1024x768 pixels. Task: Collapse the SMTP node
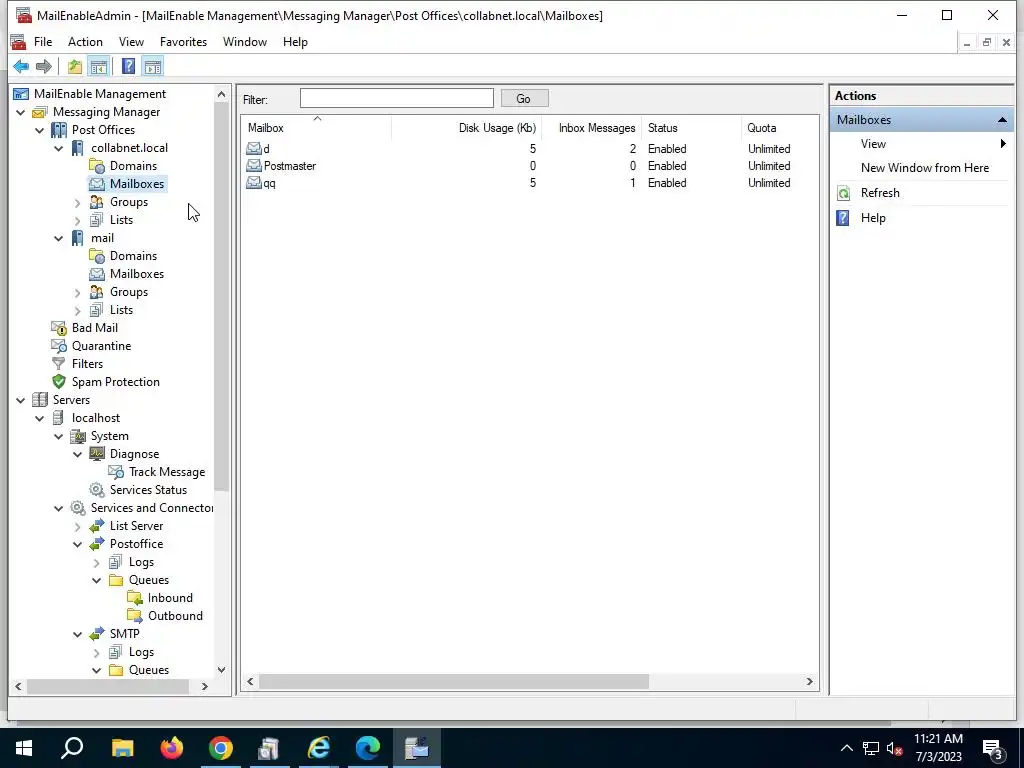pos(78,634)
